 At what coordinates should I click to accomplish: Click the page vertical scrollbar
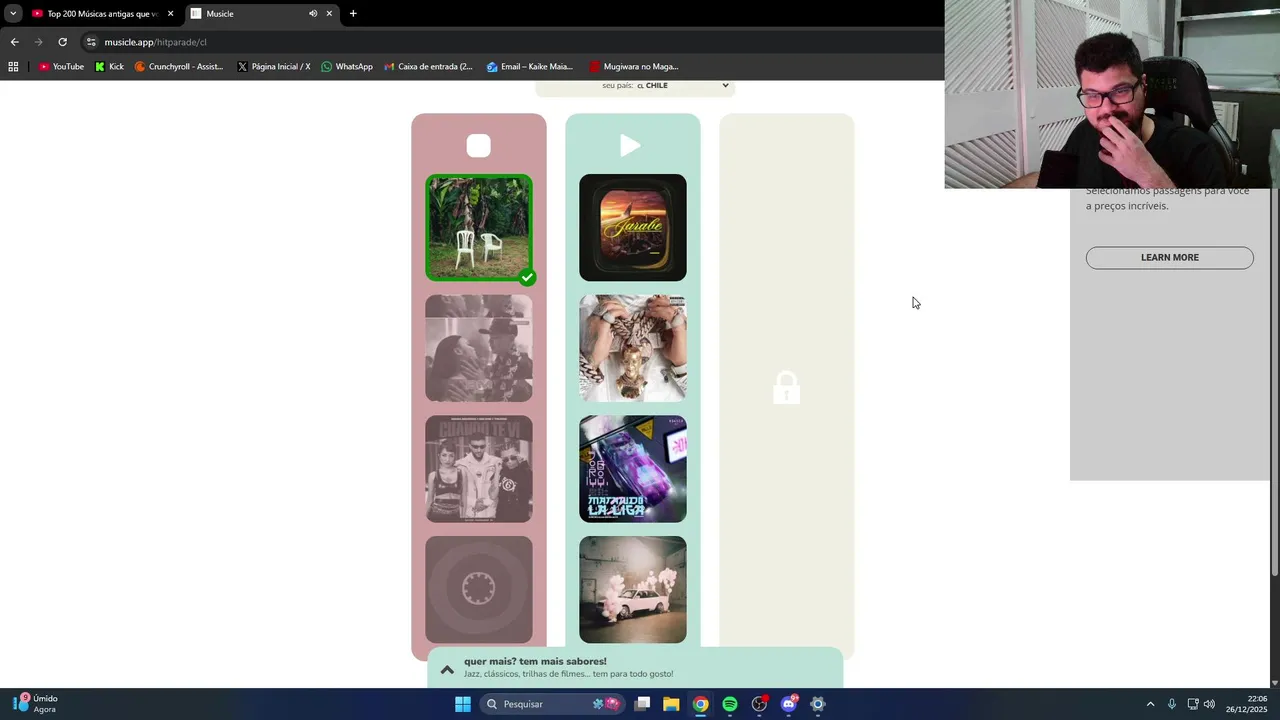[1274, 380]
